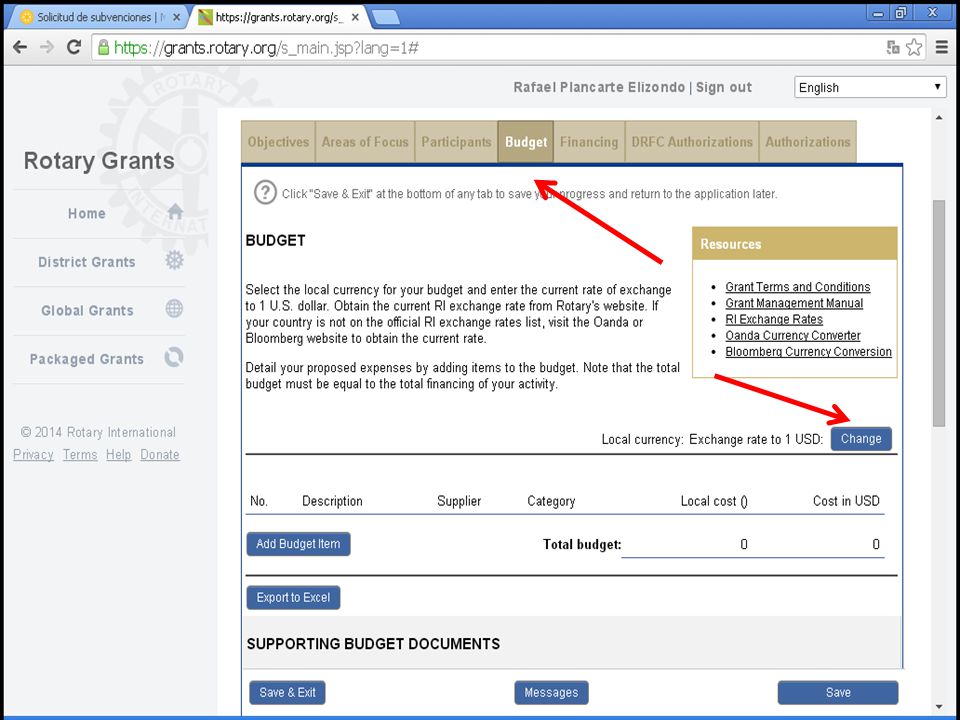Image resolution: width=960 pixels, height=720 pixels.
Task: Close the grants.rotary.org tab
Action: (x=355, y=17)
